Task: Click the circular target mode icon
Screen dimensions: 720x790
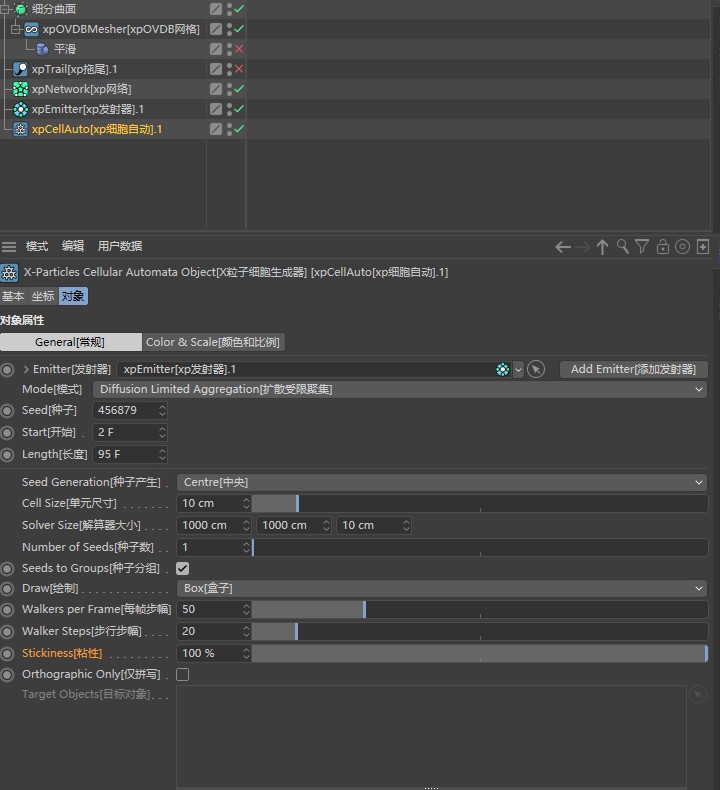Action: click(x=682, y=246)
